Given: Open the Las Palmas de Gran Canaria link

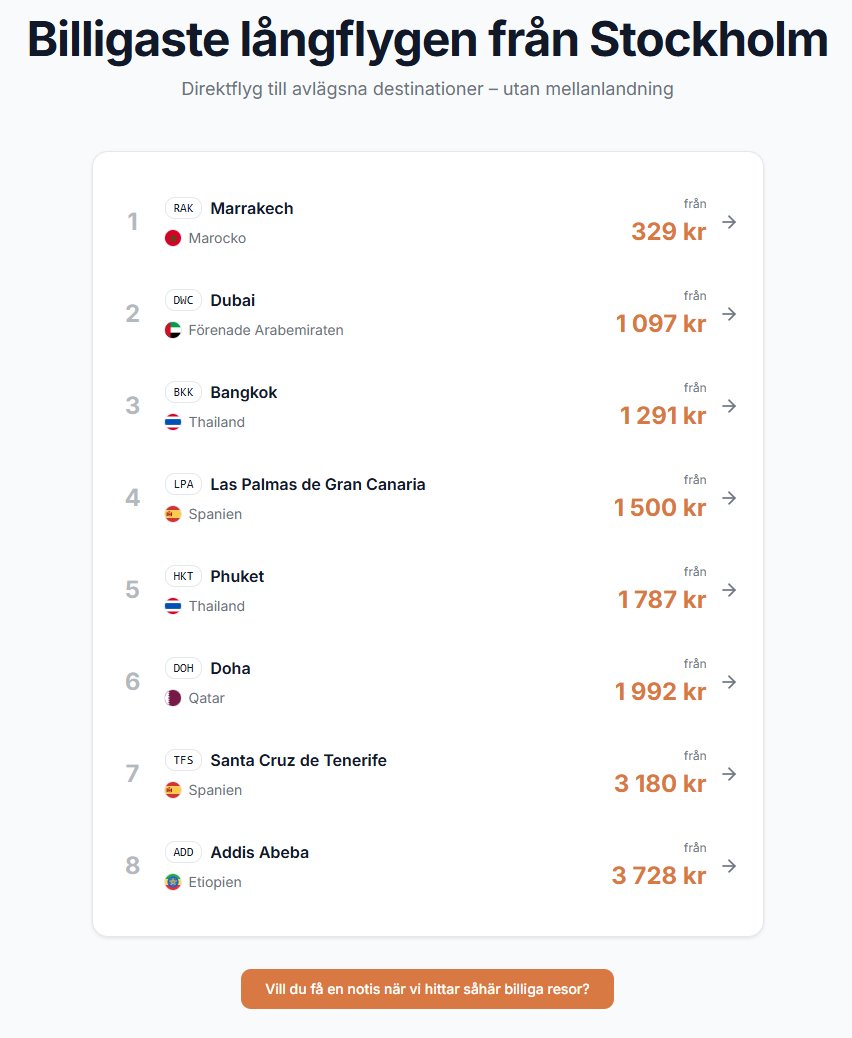Looking at the screenshot, I should click(318, 485).
